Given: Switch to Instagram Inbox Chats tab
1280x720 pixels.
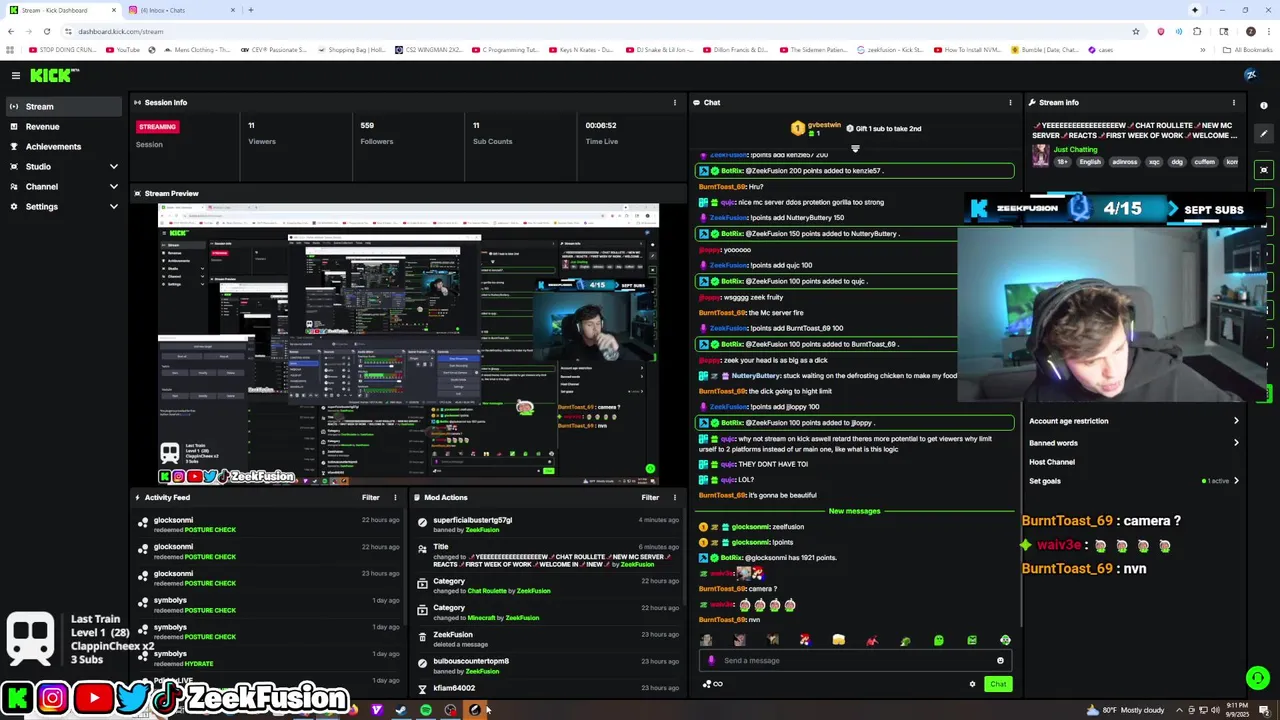Looking at the screenshot, I should click(x=180, y=10).
